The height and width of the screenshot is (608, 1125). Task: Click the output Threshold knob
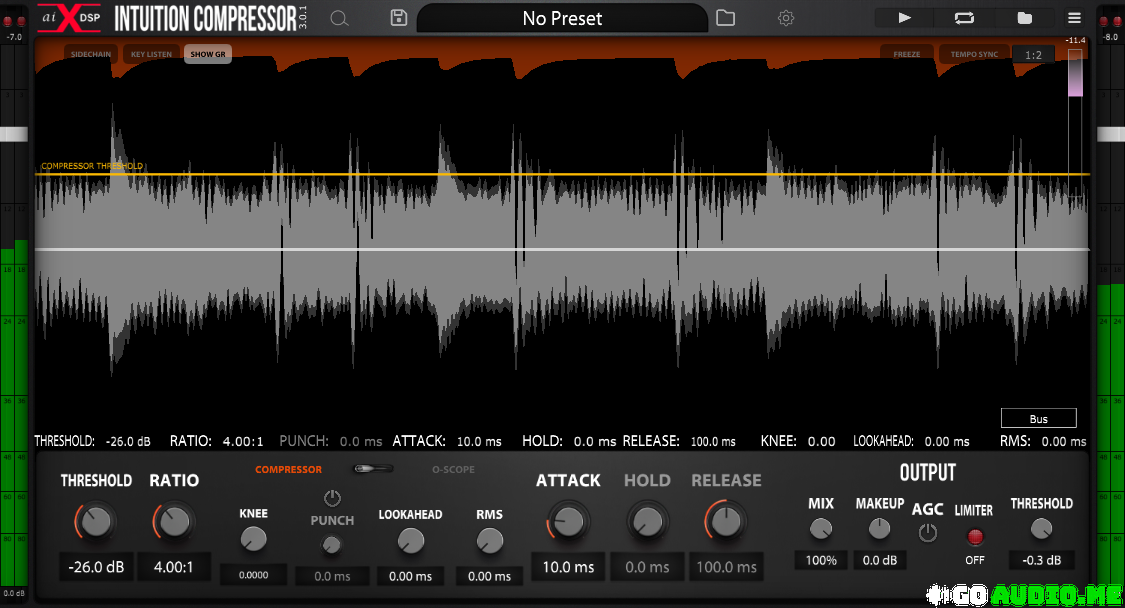click(x=1041, y=529)
